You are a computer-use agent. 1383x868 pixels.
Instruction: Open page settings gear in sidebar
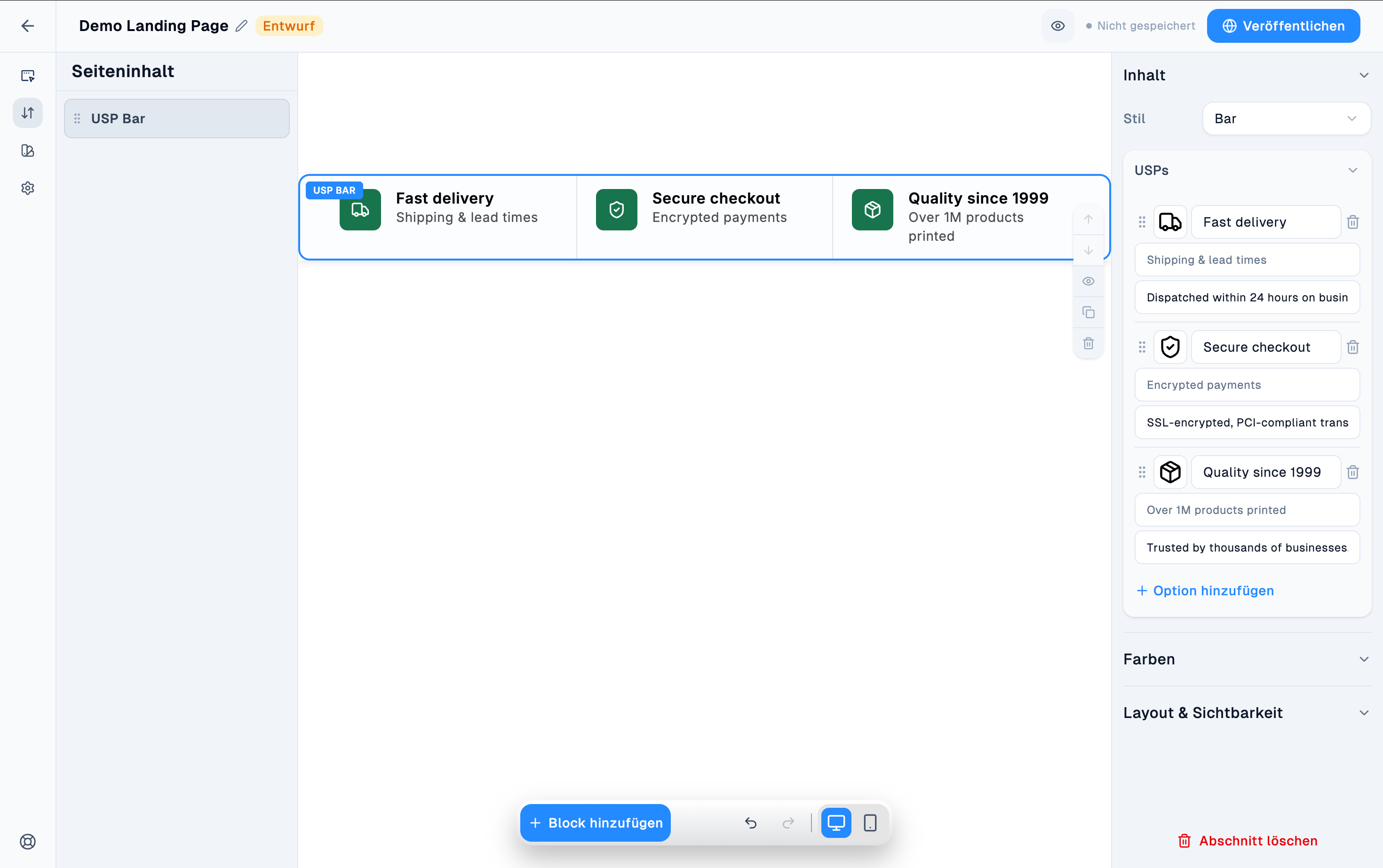coord(28,188)
